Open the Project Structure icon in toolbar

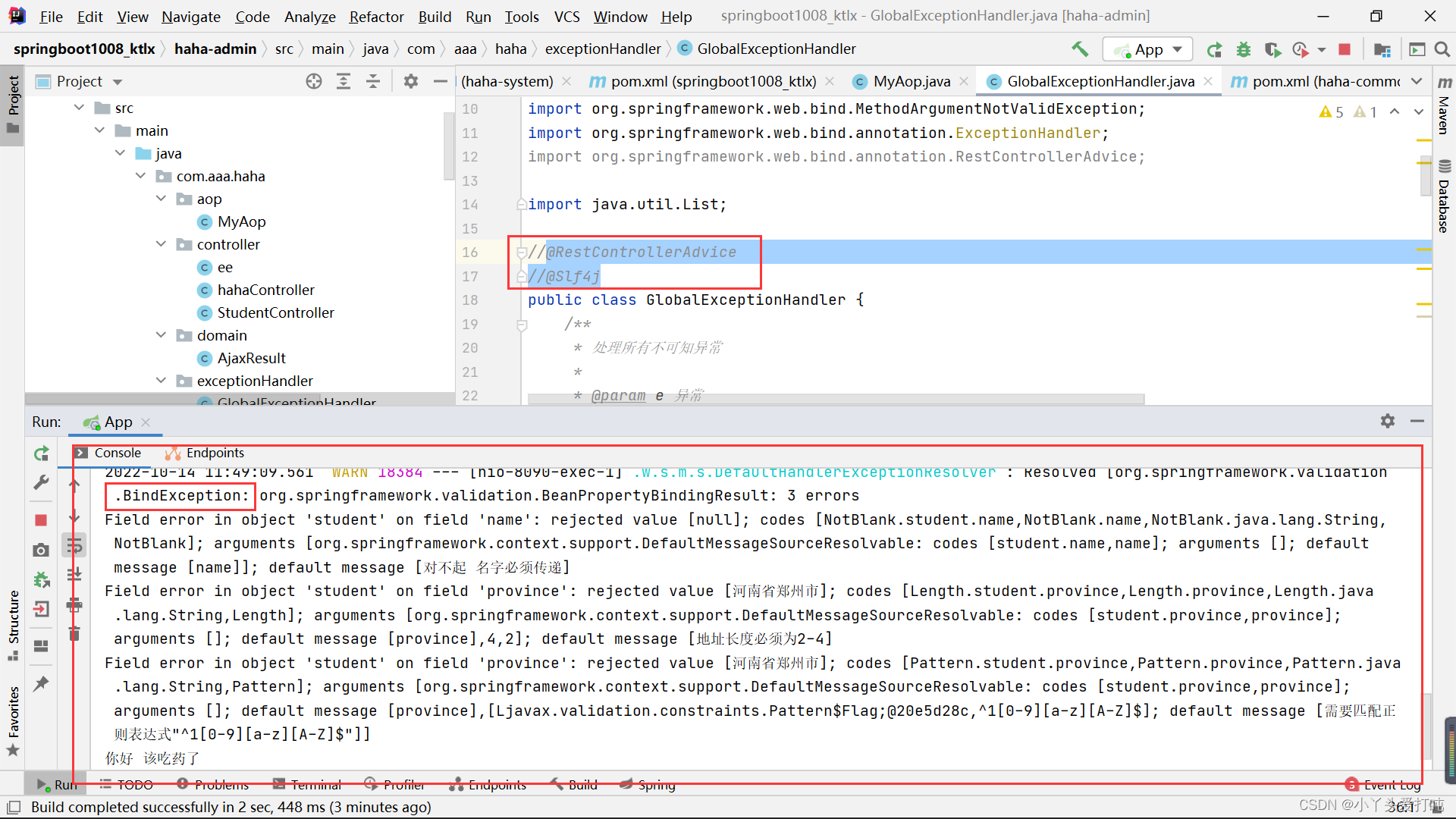[x=1382, y=49]
